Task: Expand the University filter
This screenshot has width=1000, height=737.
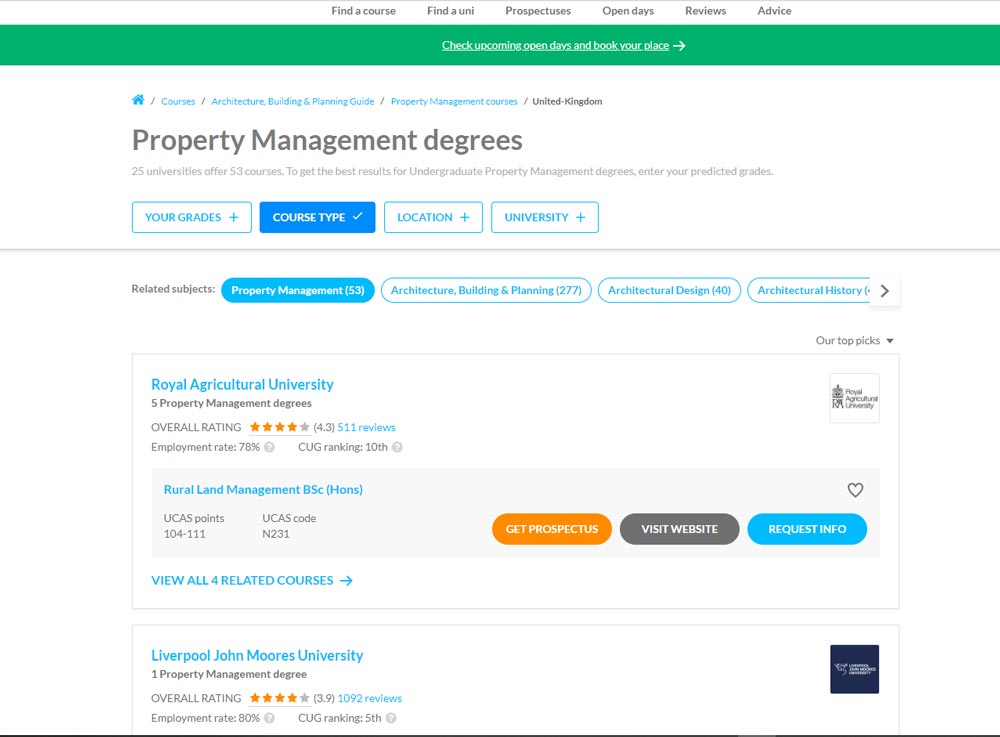Action: (x=544, y=217)
